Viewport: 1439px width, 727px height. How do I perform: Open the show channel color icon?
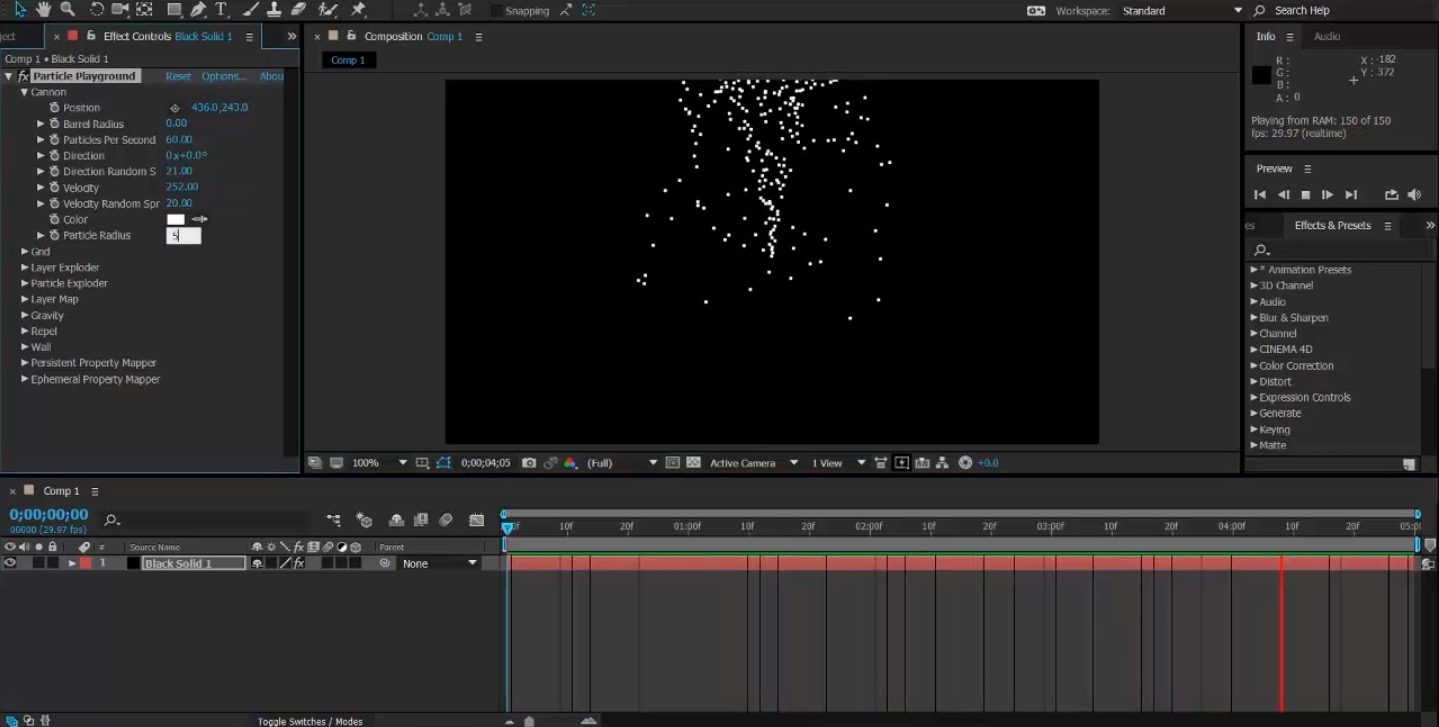click(570, 463)
